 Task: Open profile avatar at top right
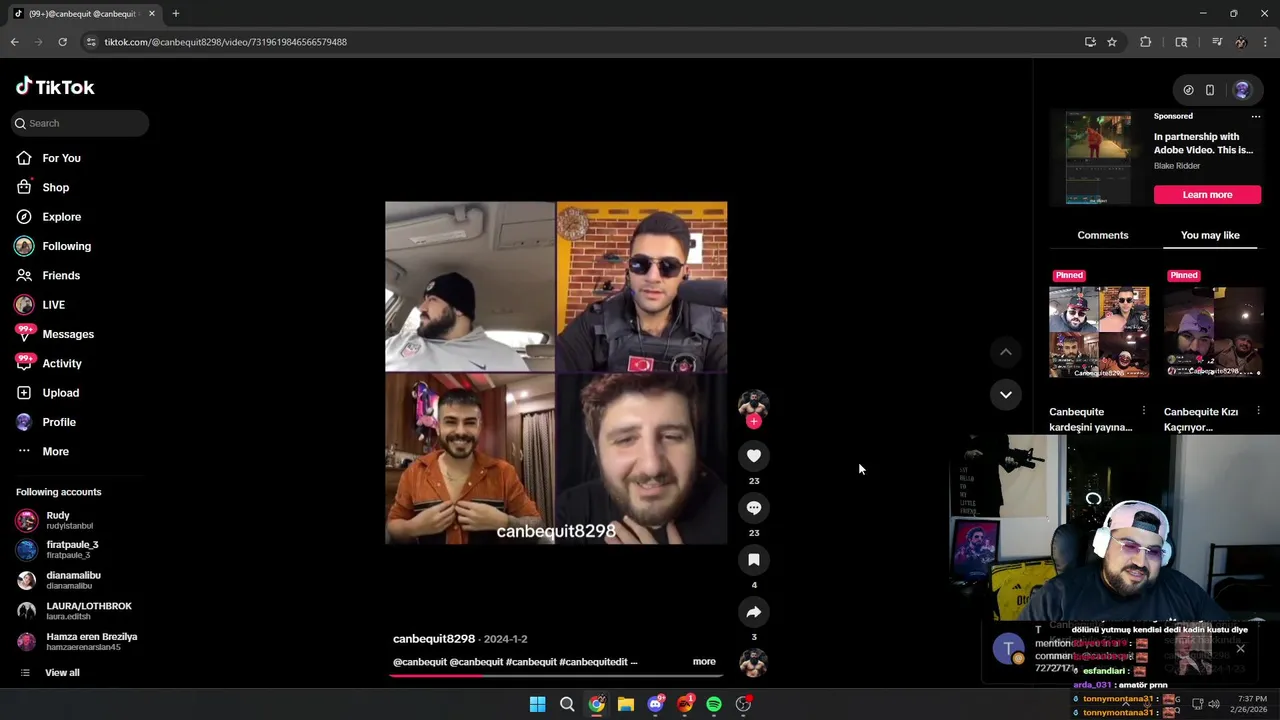coord(1242,90)
